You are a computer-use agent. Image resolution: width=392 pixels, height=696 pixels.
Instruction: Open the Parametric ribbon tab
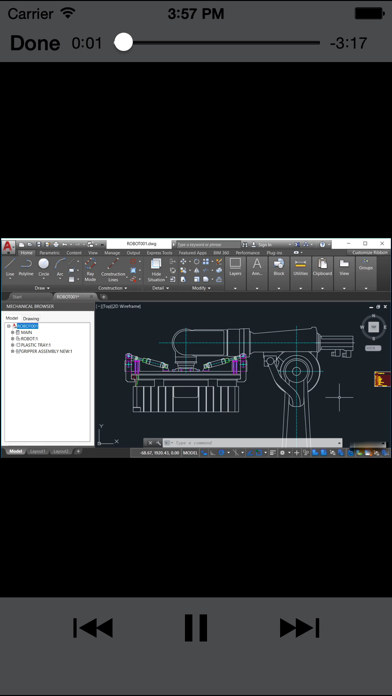point(49,253)
